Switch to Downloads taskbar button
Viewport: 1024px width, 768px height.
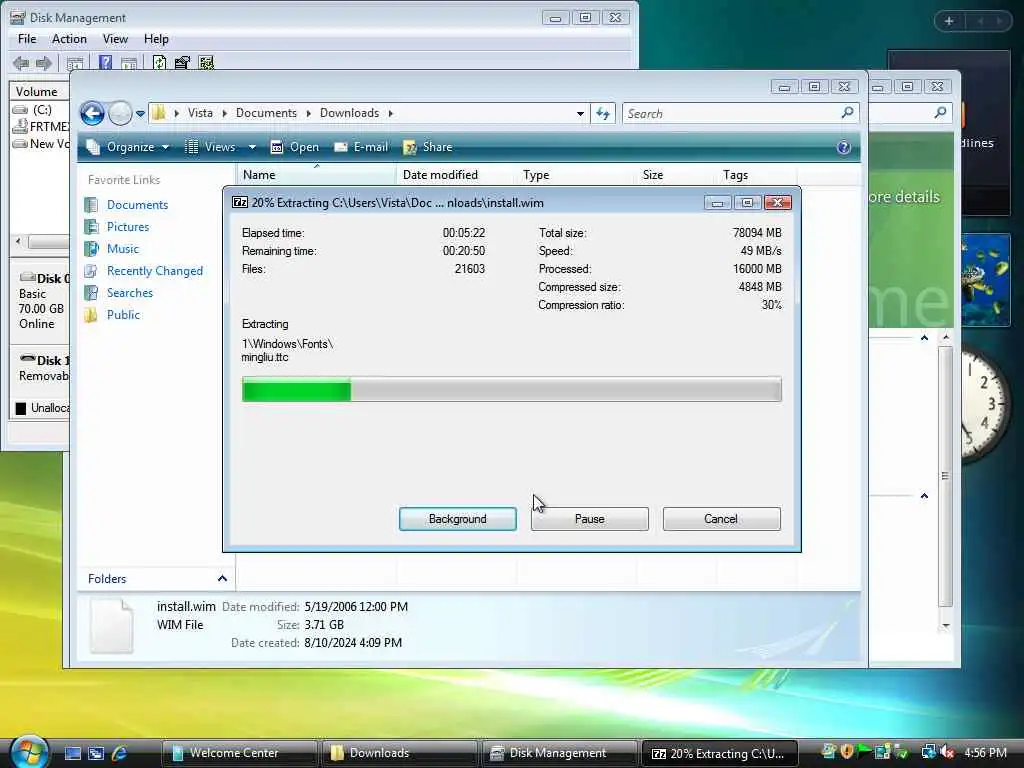398,753
